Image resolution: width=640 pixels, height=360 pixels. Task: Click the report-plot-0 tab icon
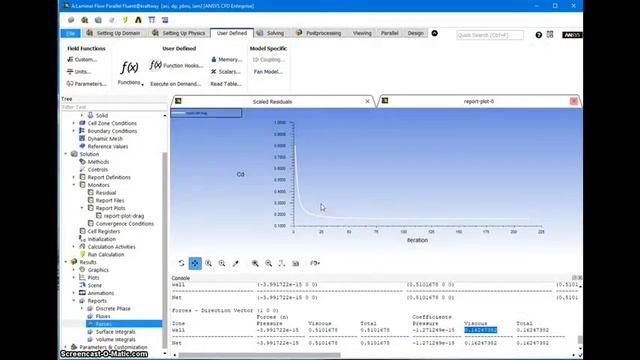385,101
